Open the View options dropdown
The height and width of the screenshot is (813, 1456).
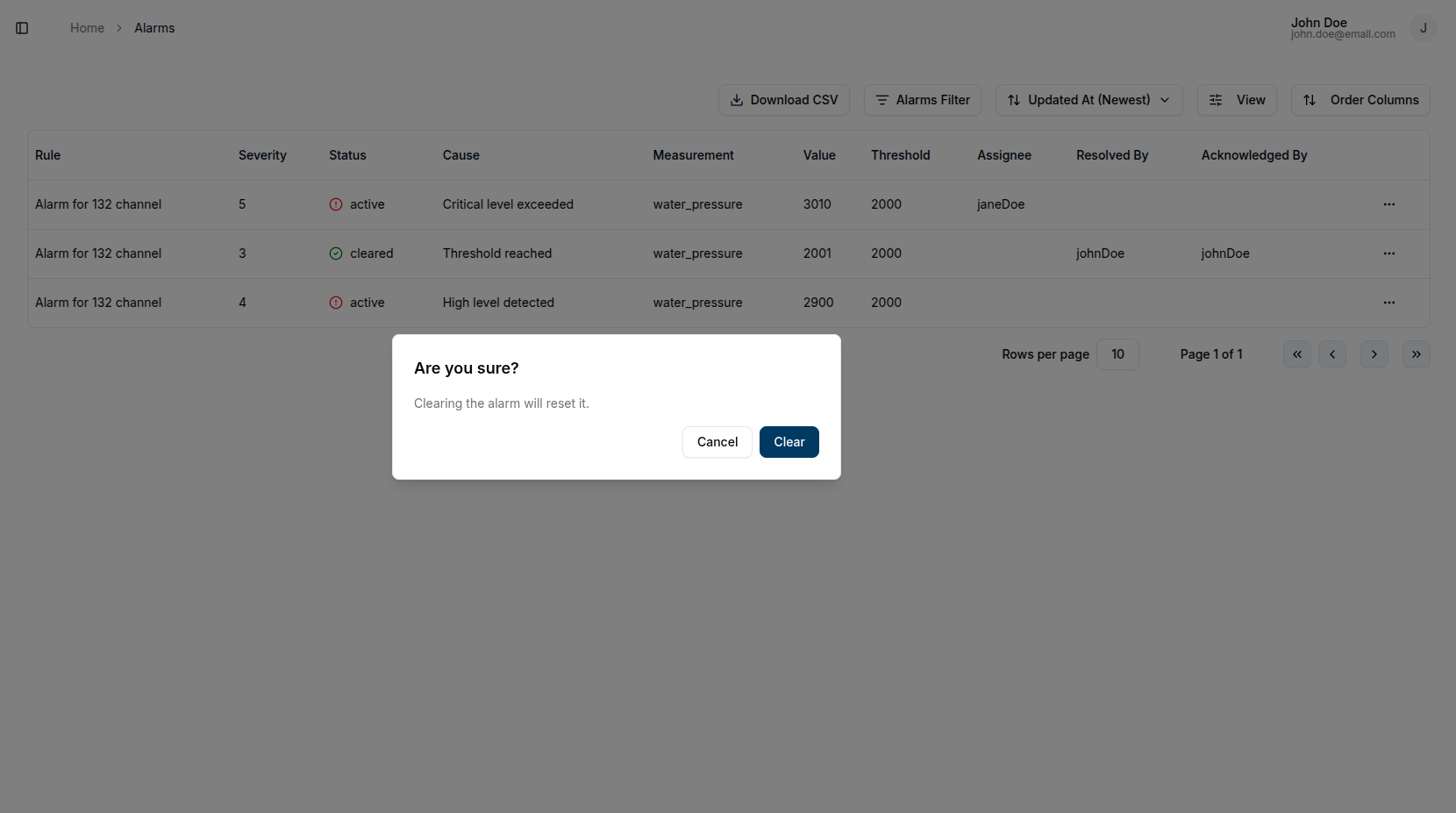(1237, 100)
